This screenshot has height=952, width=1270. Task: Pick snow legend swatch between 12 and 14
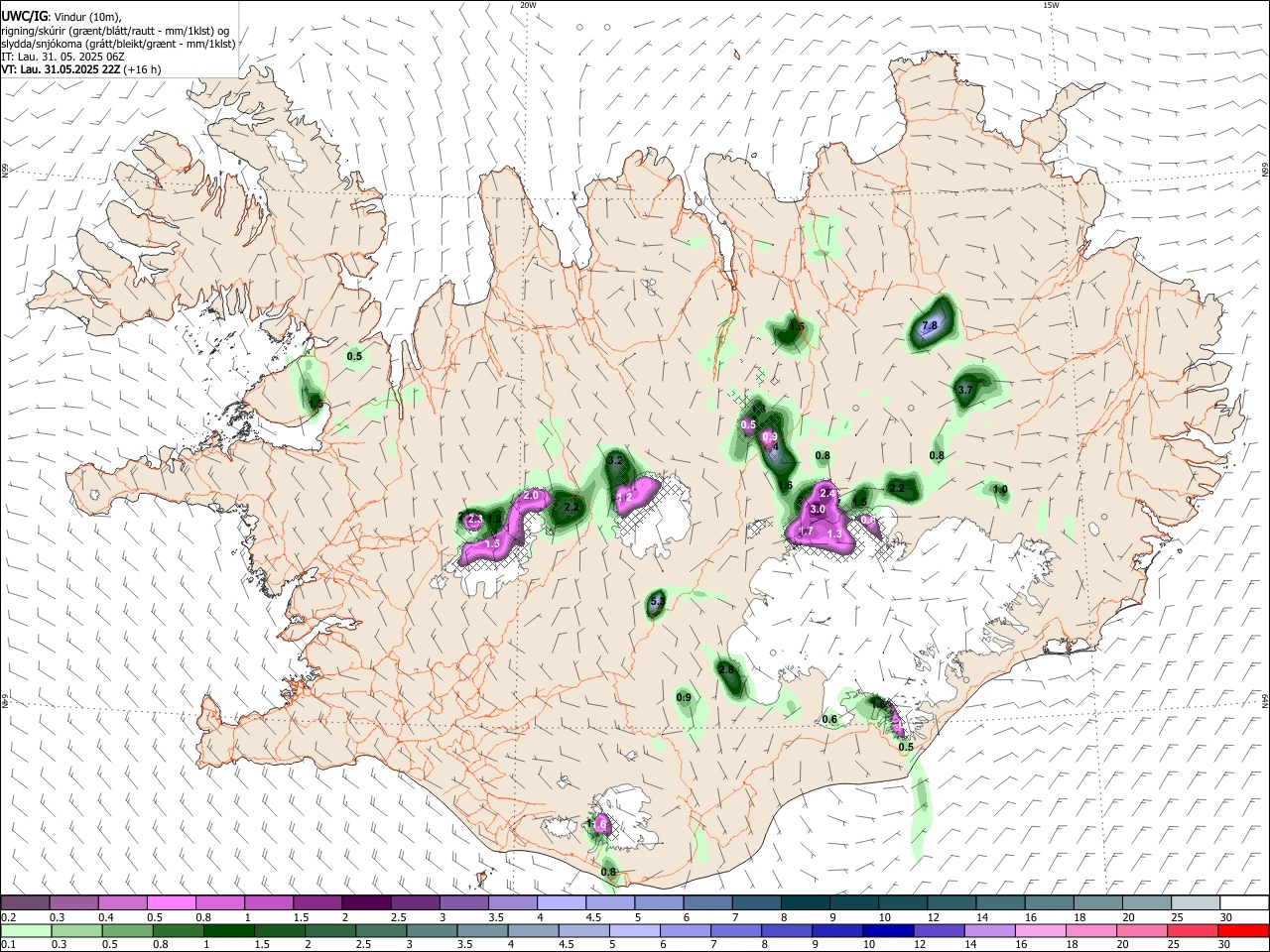[952, 902]
